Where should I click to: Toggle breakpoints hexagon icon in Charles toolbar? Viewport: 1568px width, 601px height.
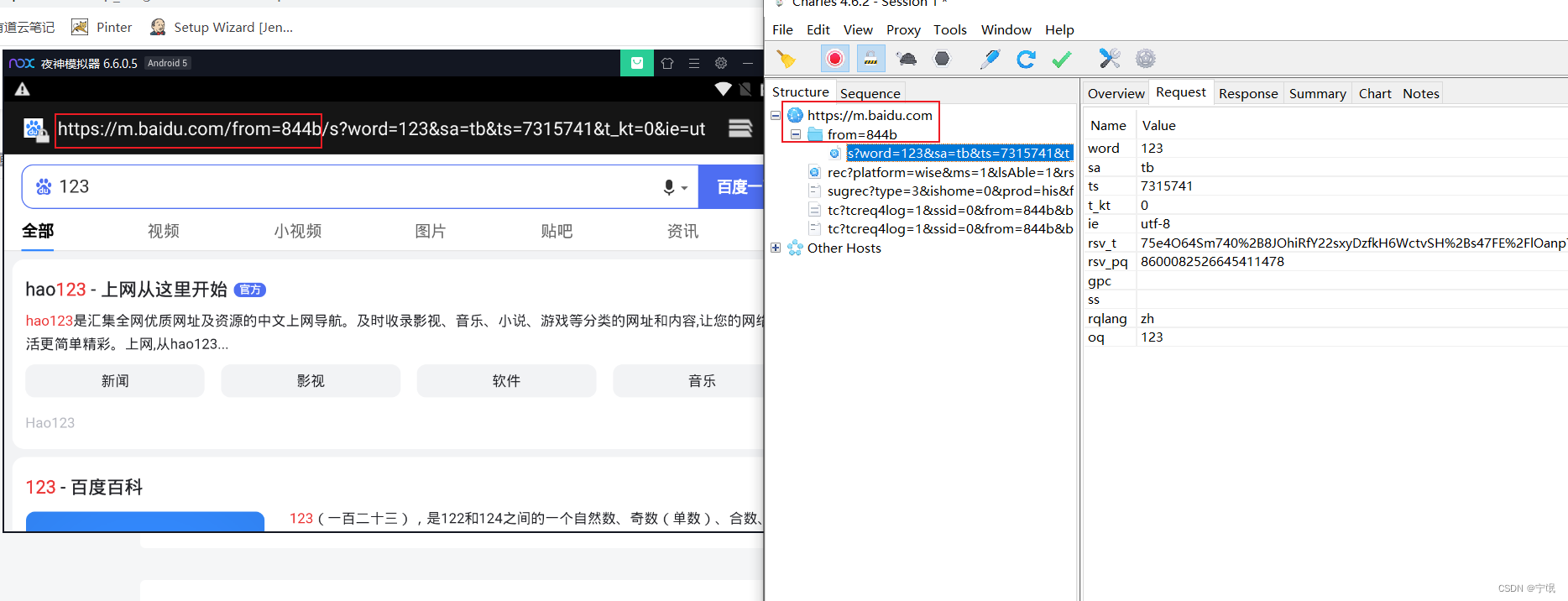coord(942,59)
